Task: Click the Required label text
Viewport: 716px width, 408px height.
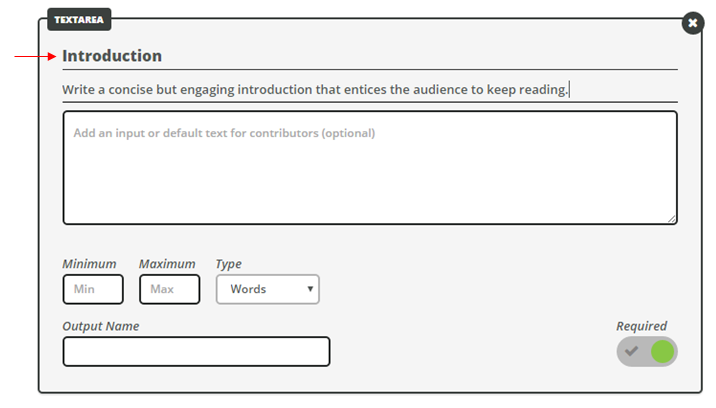Action: [642, 326]
